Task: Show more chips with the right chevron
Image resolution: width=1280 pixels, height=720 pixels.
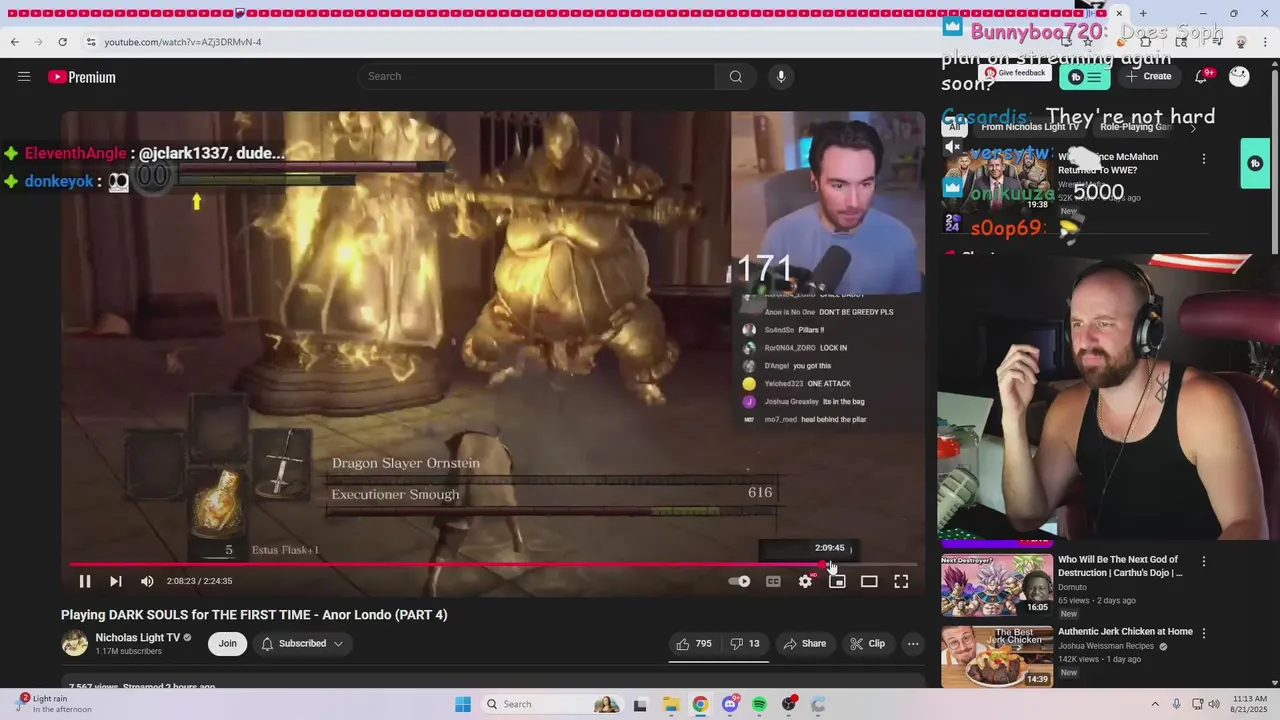Action: tap(1192, 128)
